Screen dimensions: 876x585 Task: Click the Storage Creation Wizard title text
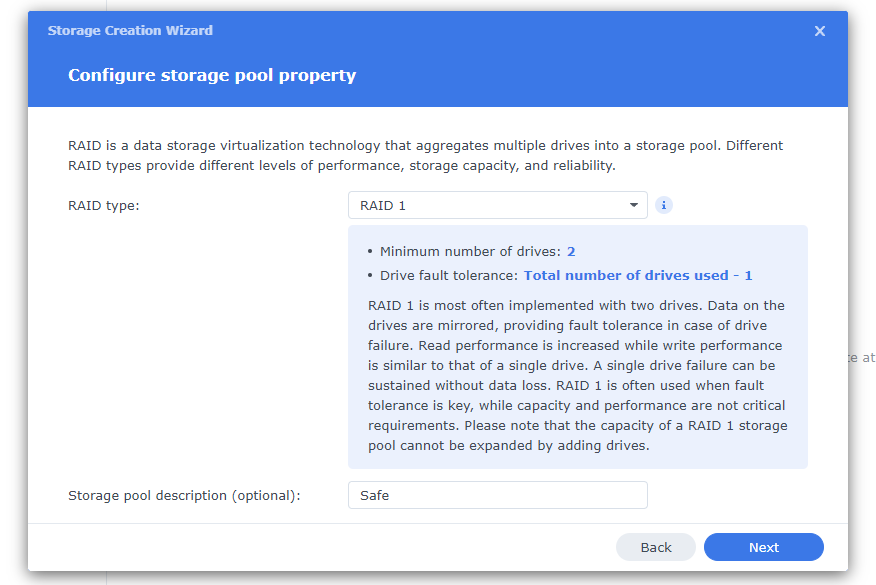pos(130,31)
